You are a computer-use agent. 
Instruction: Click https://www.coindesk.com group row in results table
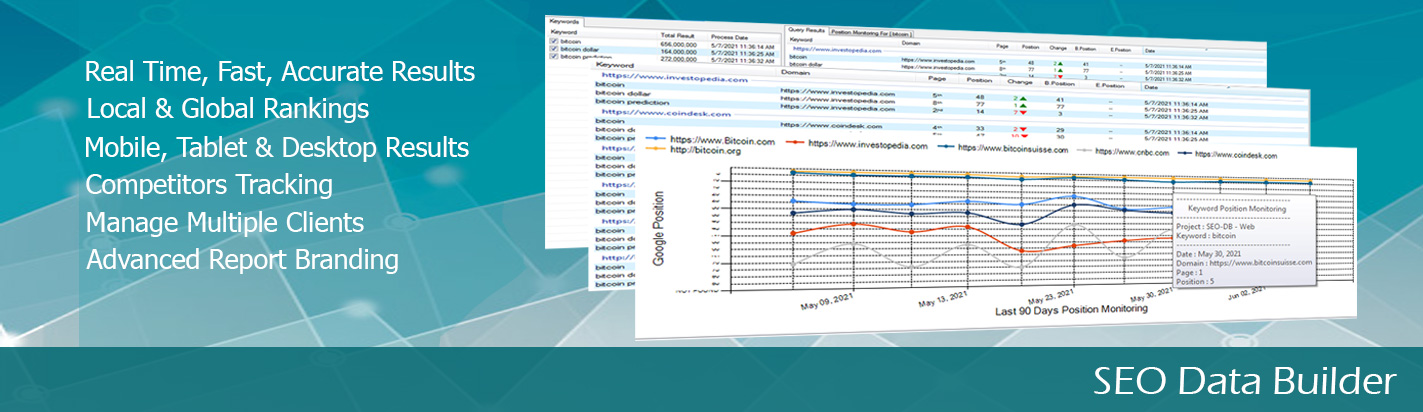(666, 113)
